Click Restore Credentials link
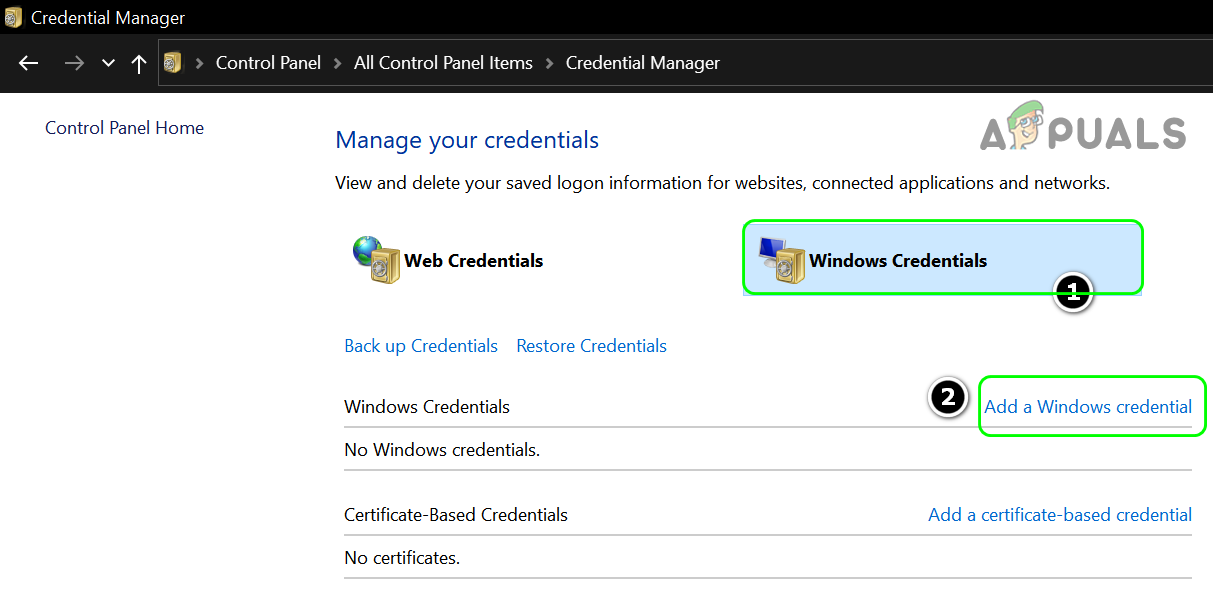Image resolution: width=1213 pixels, height=592 pixels. pyautogui.click(x=591, y=346)
